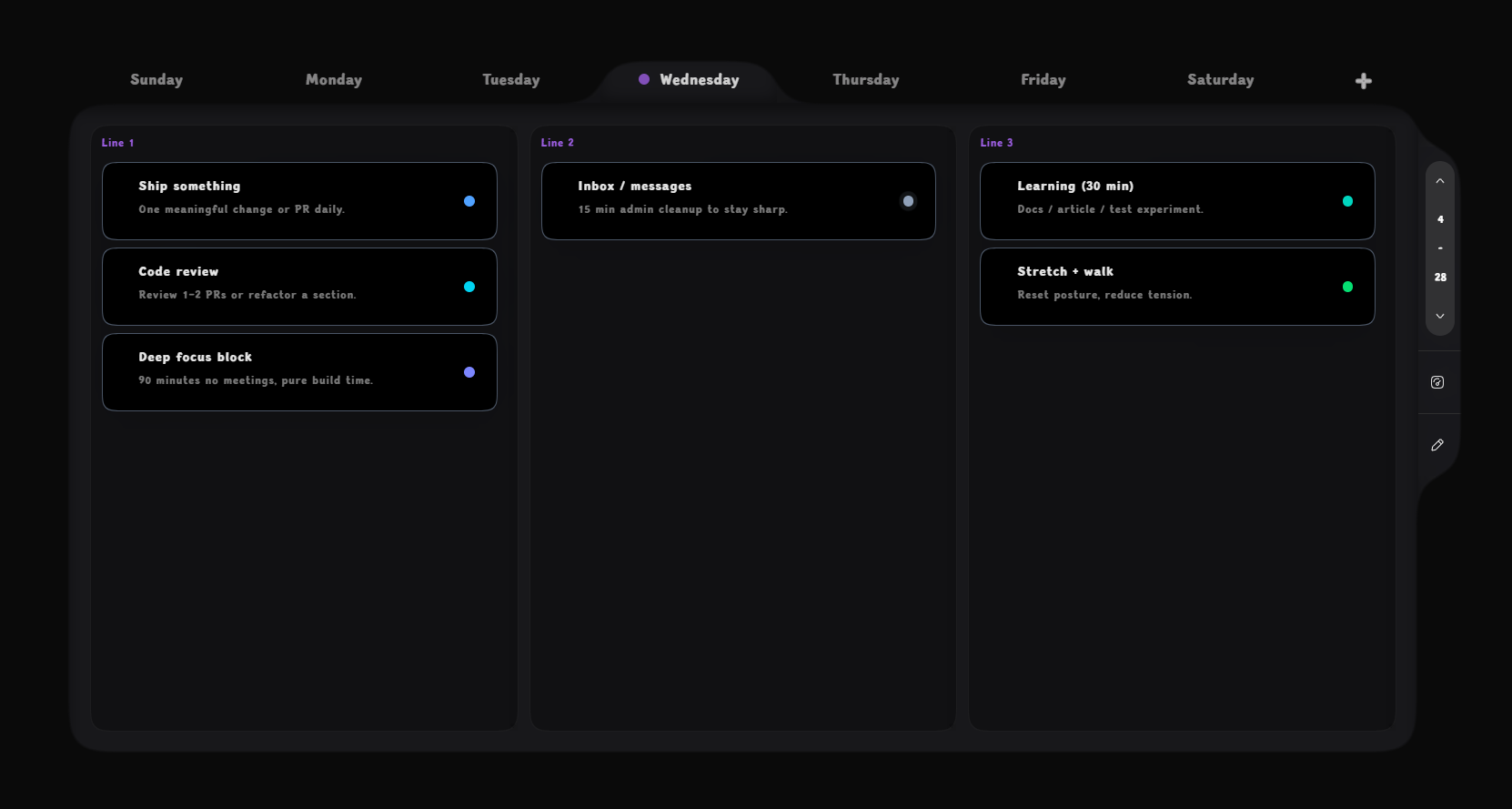This screenshot has width=1512, height=809.
Task: Click the Line 3 column header
Action: (x=996, y=143)
